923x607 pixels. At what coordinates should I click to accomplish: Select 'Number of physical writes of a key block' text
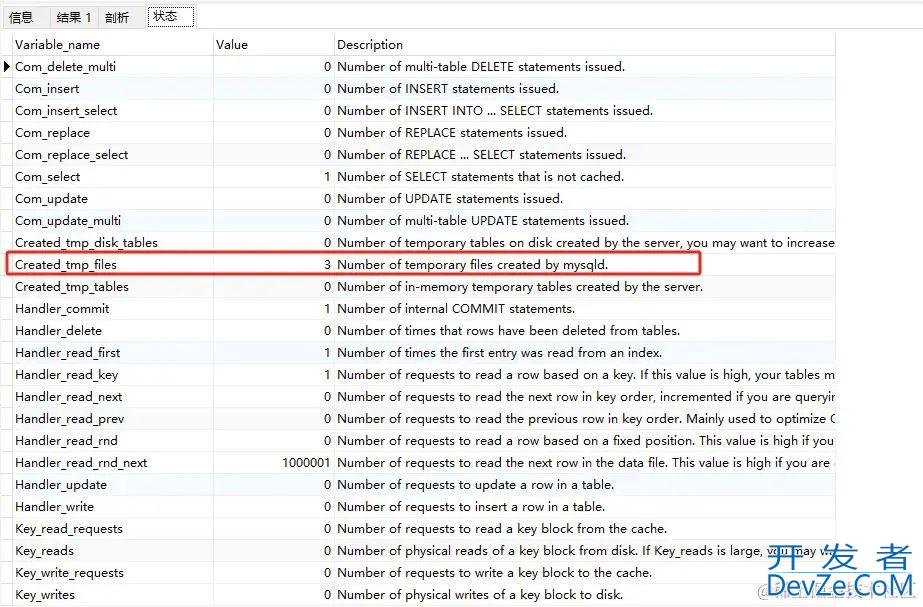pyautogui.click(x=480, y=595)
